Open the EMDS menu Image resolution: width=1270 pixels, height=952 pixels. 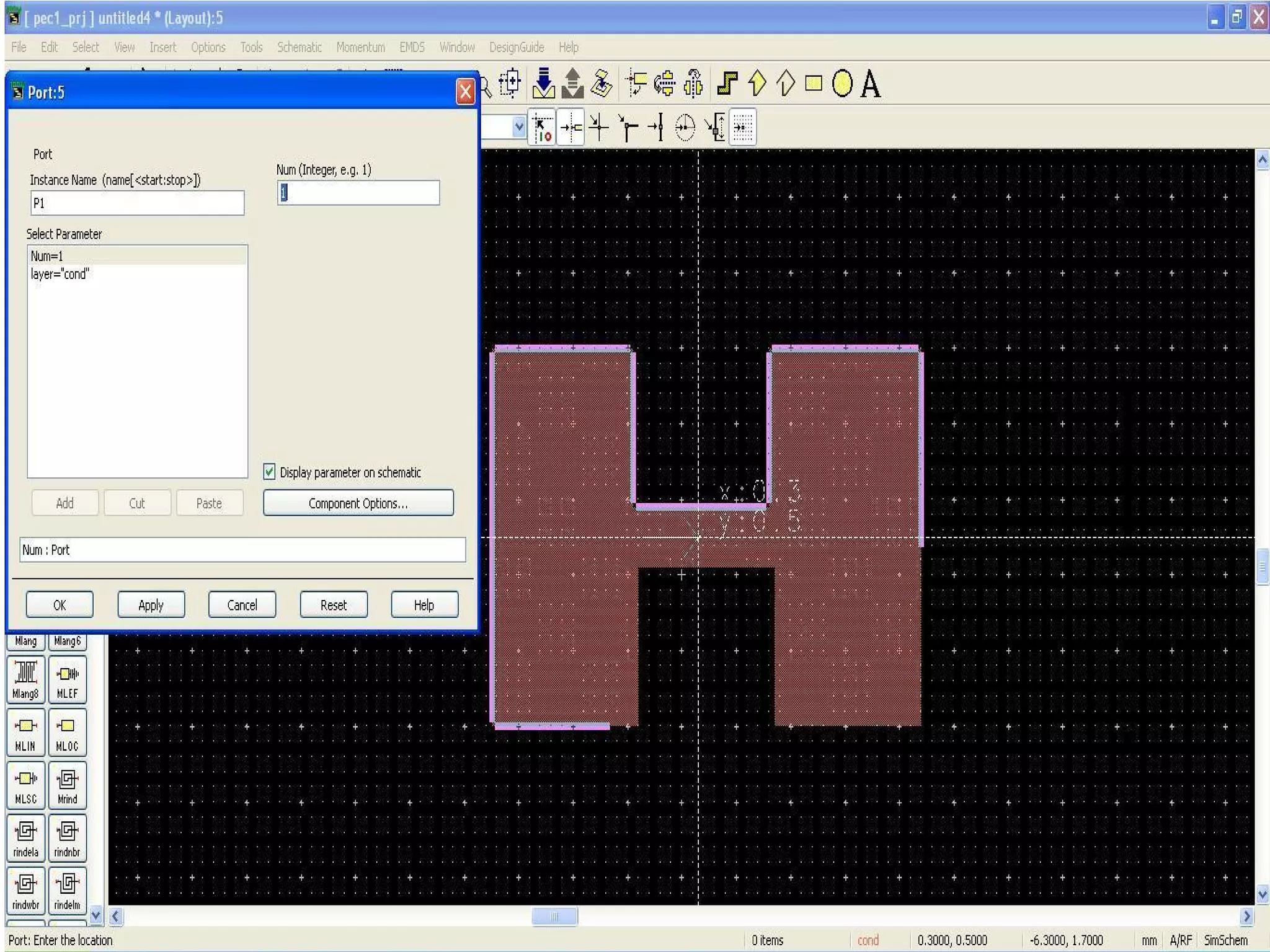(x=412, y=47)
